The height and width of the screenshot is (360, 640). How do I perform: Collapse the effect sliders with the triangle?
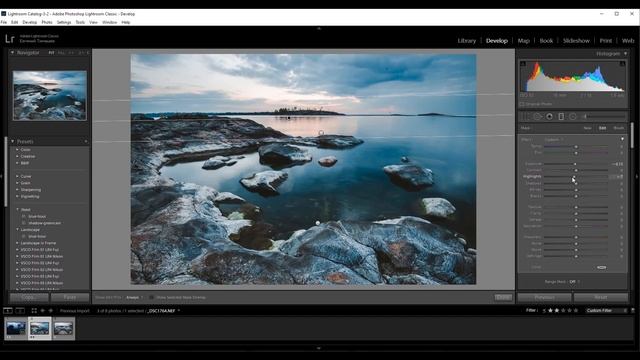622,139
